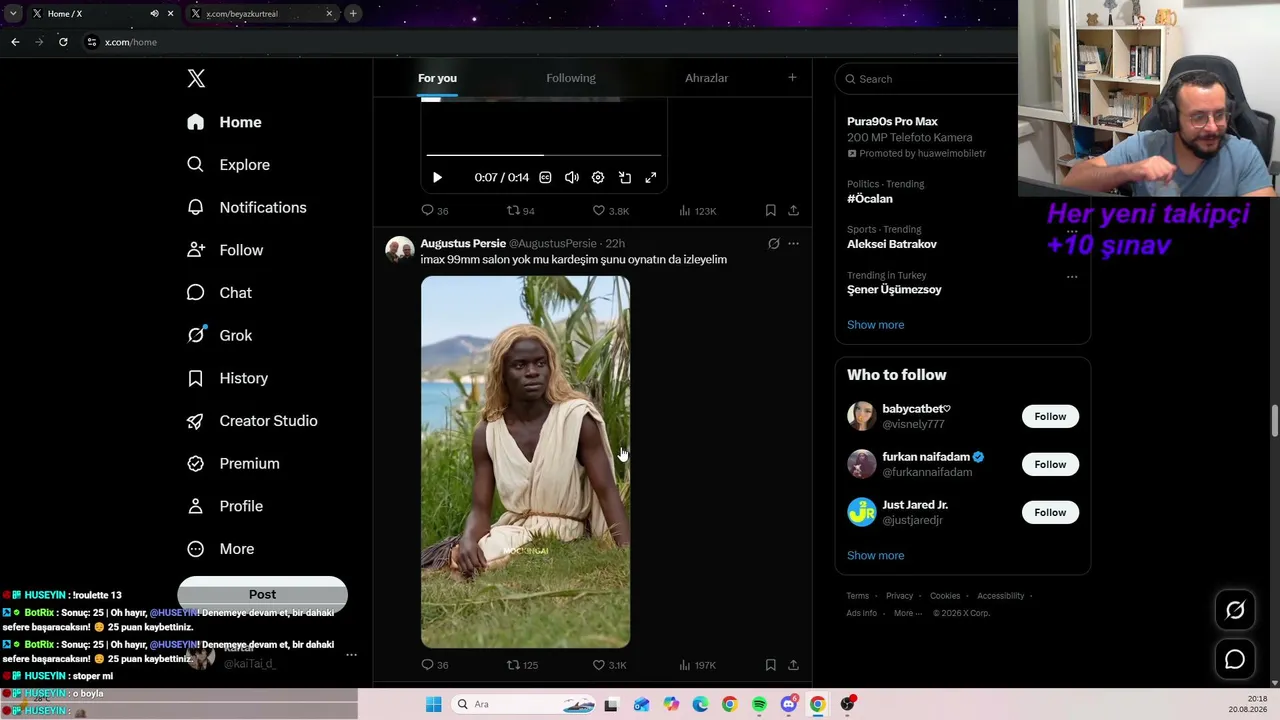Click the X logo in the sidebar
This screenshot has height=720, width=1280.
(x=196, y=79)
